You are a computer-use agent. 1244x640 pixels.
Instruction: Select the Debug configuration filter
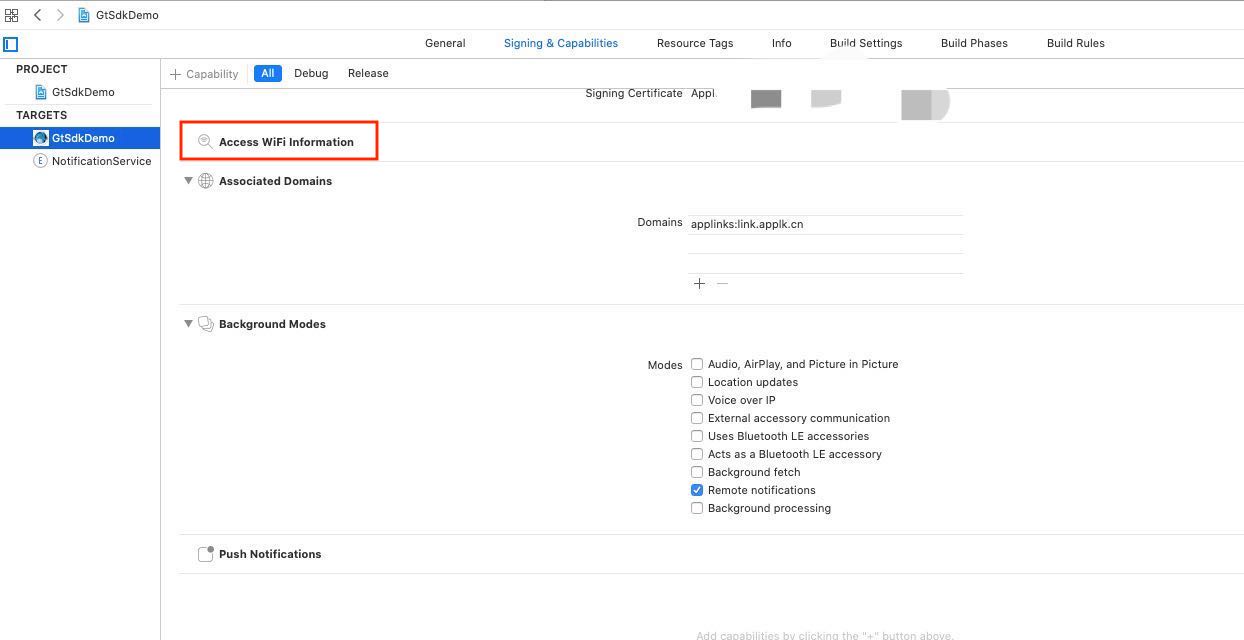coord(311,73)
